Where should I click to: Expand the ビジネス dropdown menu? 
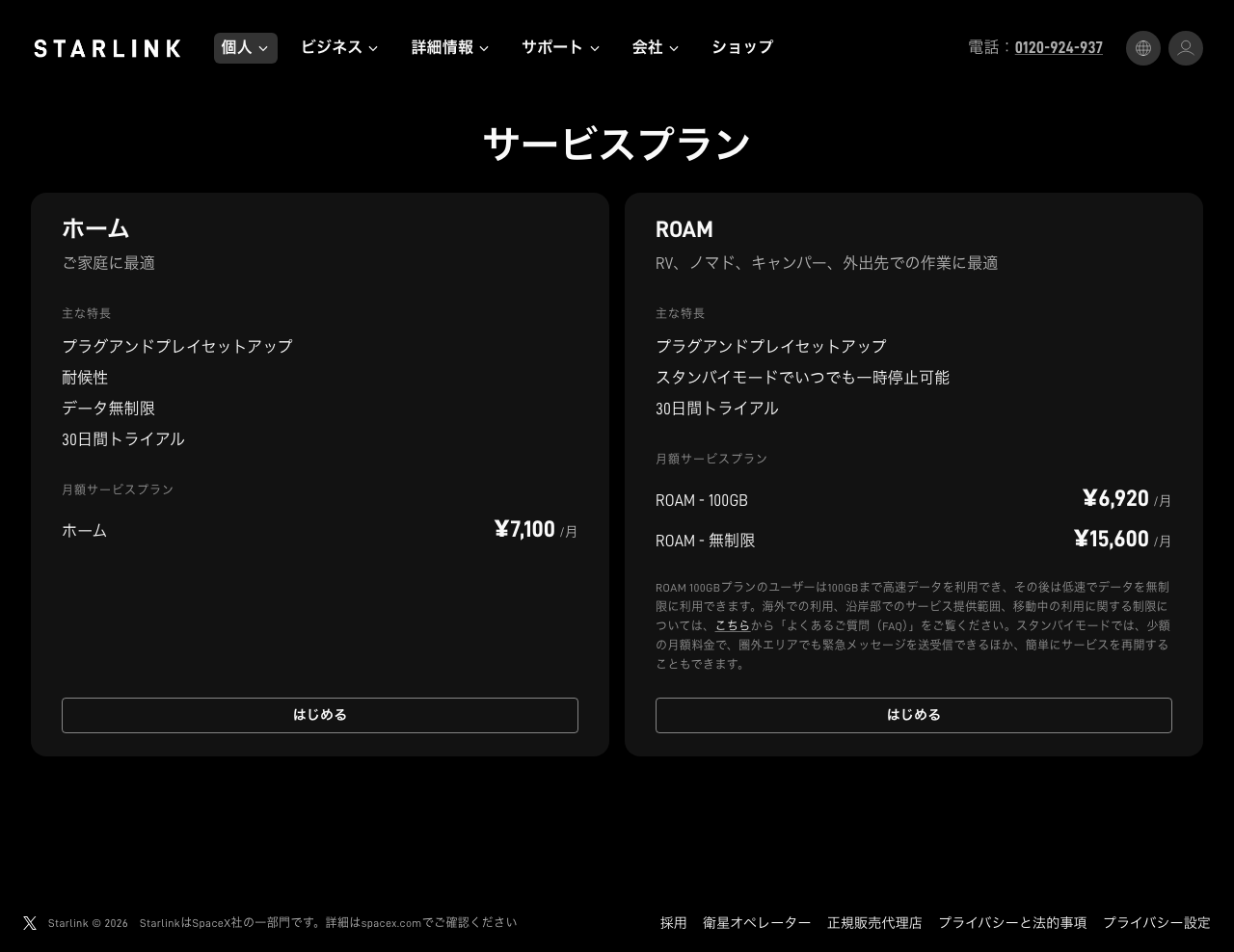(x=339, y=47)
